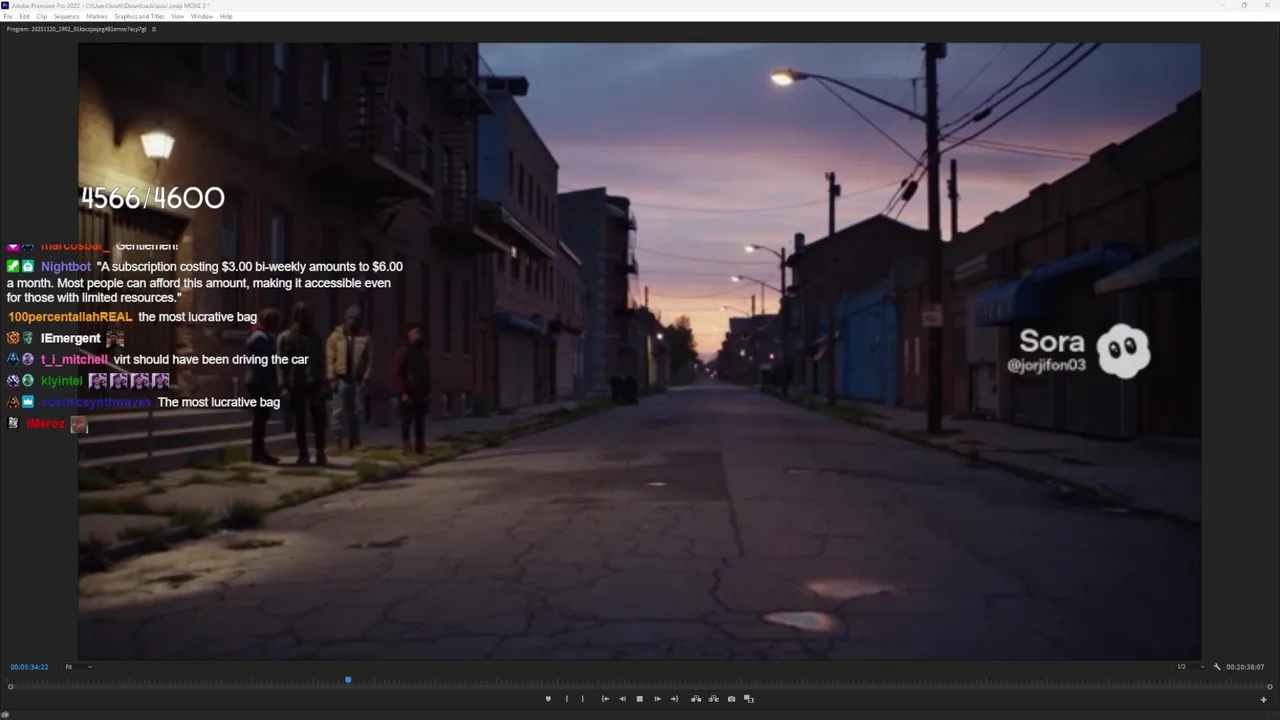The image size is (1280, 720).
Task: Click the video frame in Program monitor
Action: pos(640,351)
